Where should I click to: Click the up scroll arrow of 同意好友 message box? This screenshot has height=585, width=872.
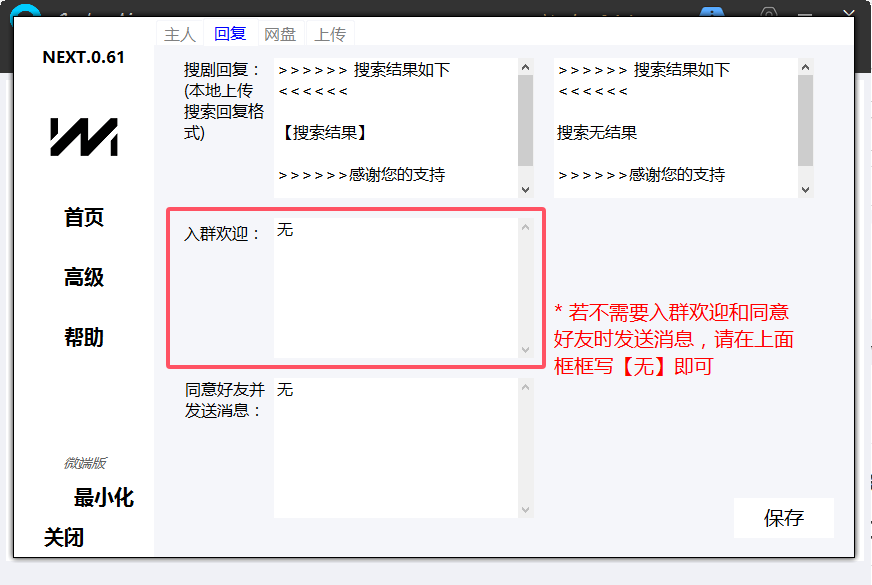524,388
